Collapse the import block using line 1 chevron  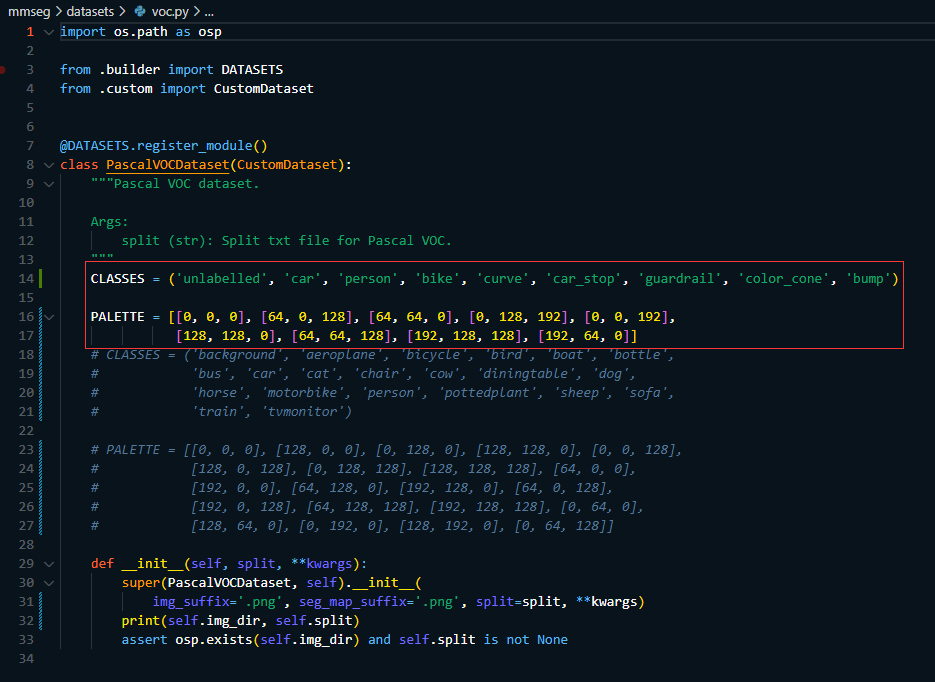tap(46, 31)
